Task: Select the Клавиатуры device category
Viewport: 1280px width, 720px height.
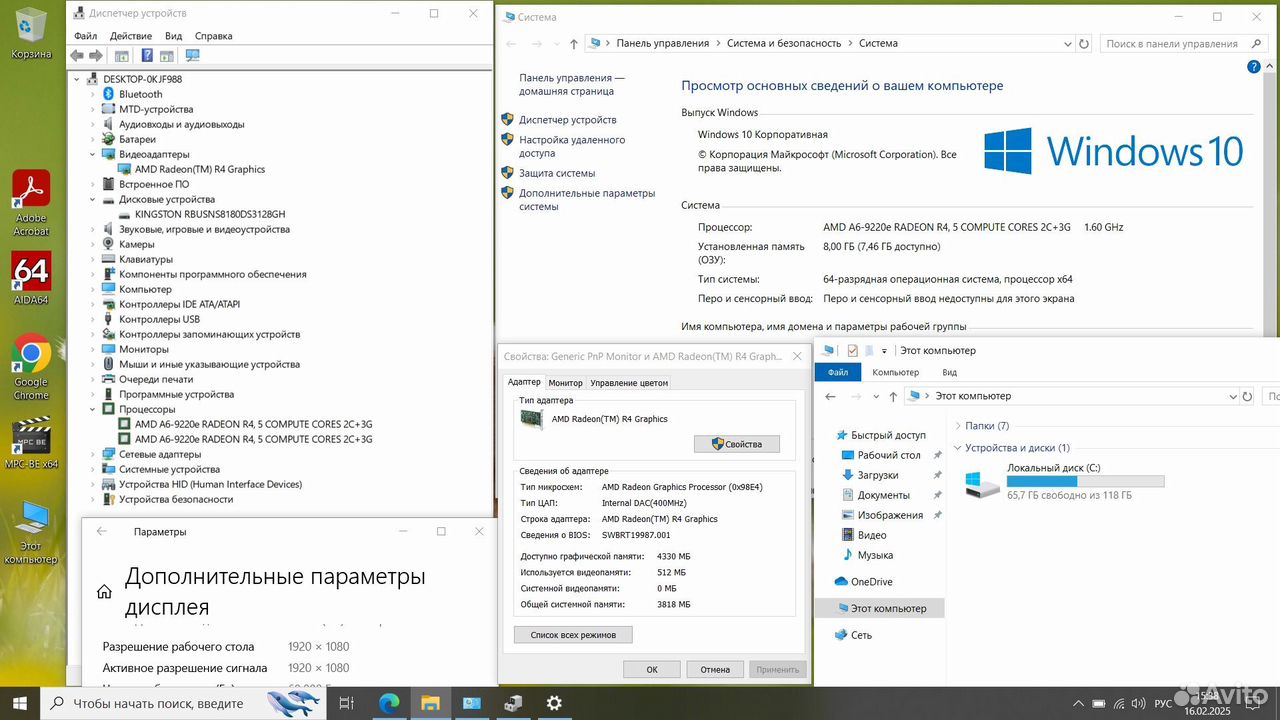Action: coord(146,259)
